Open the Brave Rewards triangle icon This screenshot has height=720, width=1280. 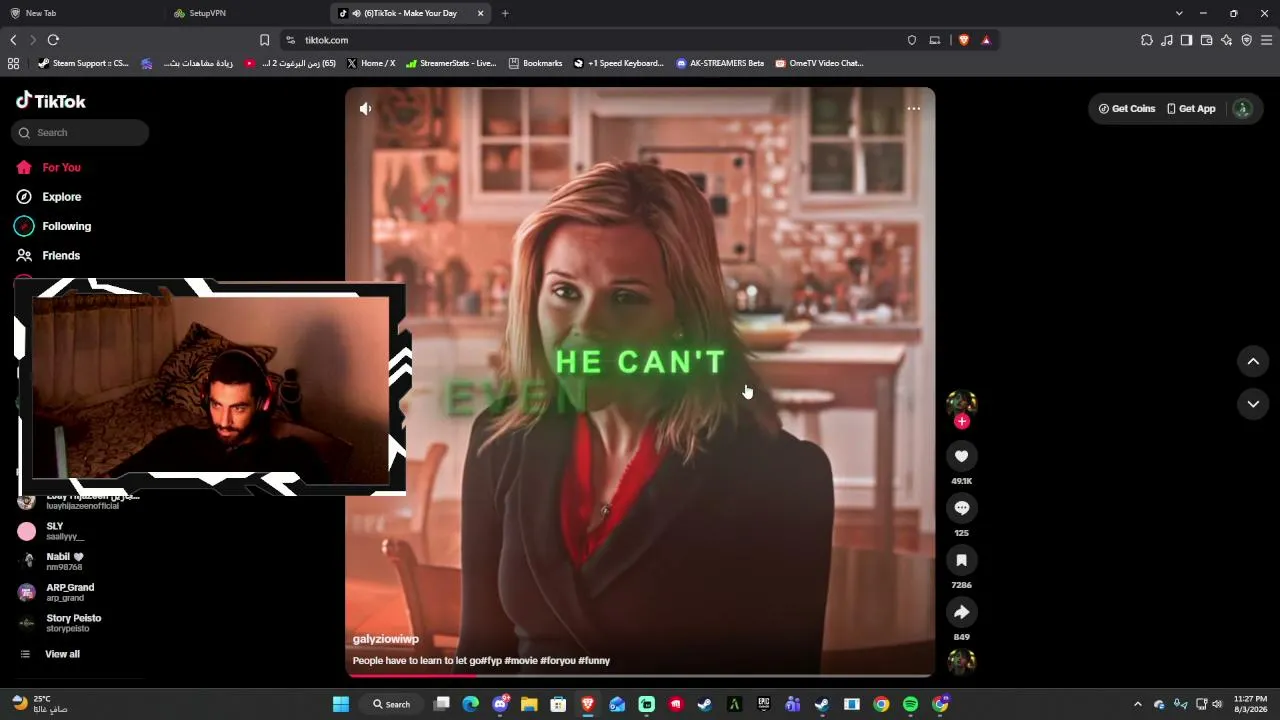(986, 40)
